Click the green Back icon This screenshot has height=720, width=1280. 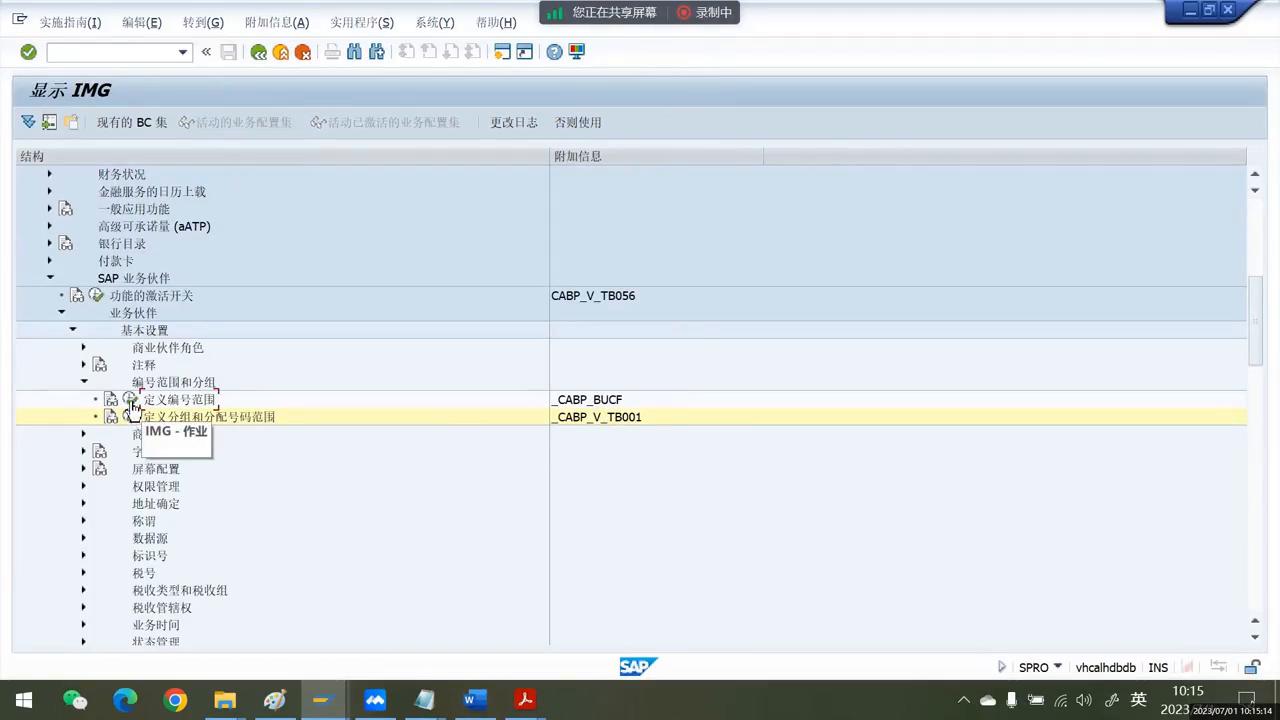pos(259,52)
